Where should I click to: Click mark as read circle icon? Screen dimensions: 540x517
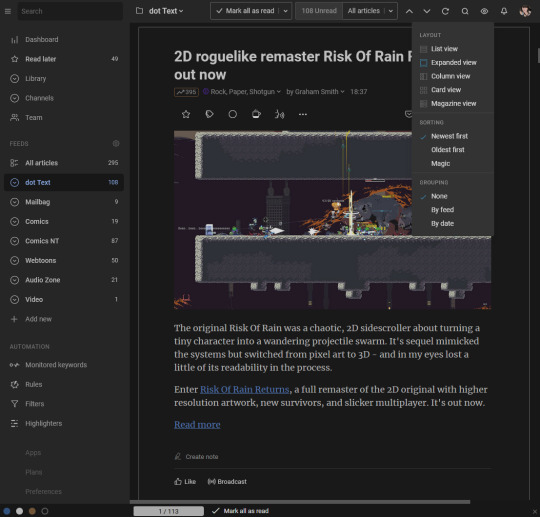232,114
